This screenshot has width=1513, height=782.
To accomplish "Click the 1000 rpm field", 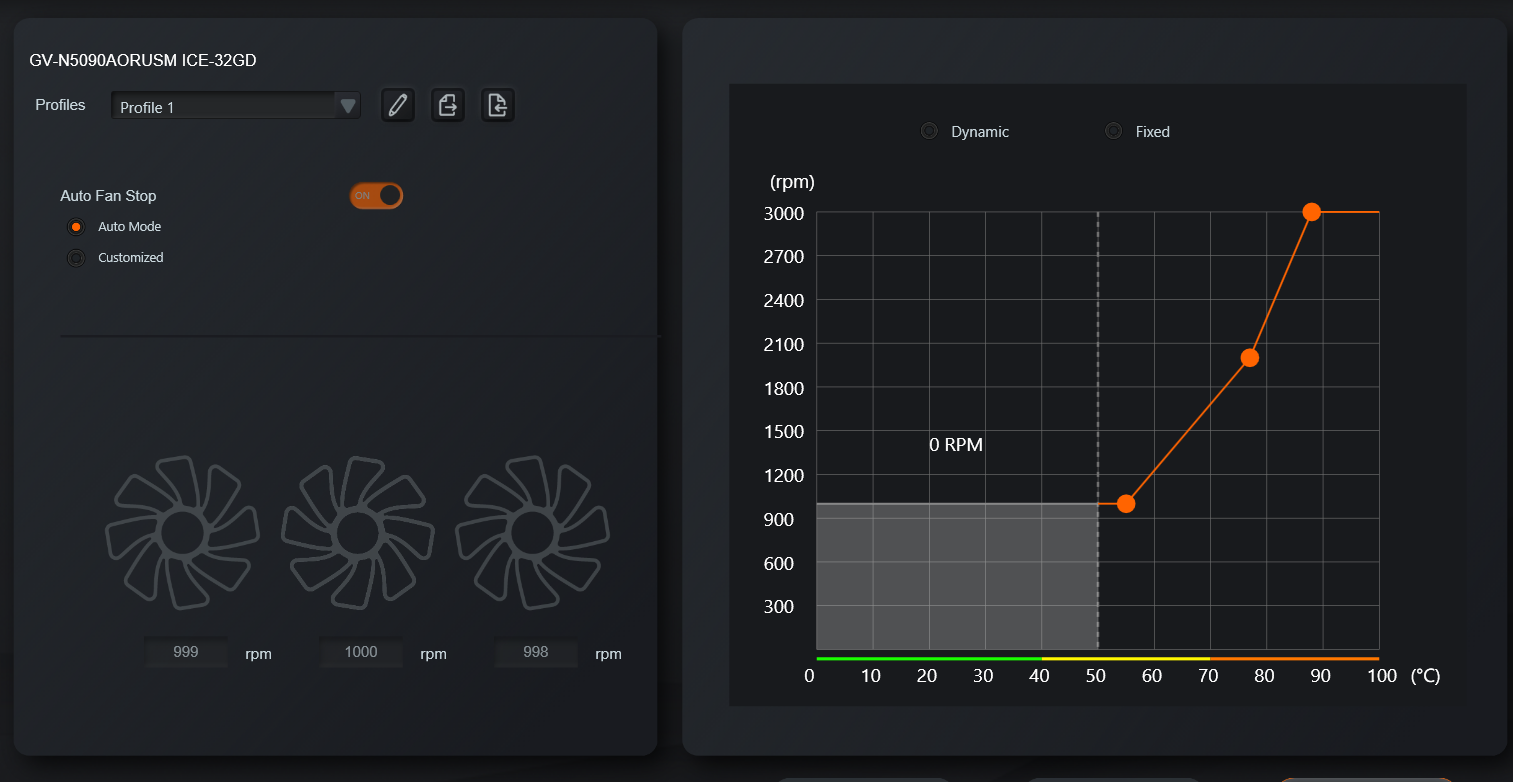I will click(x=361, y=652).
